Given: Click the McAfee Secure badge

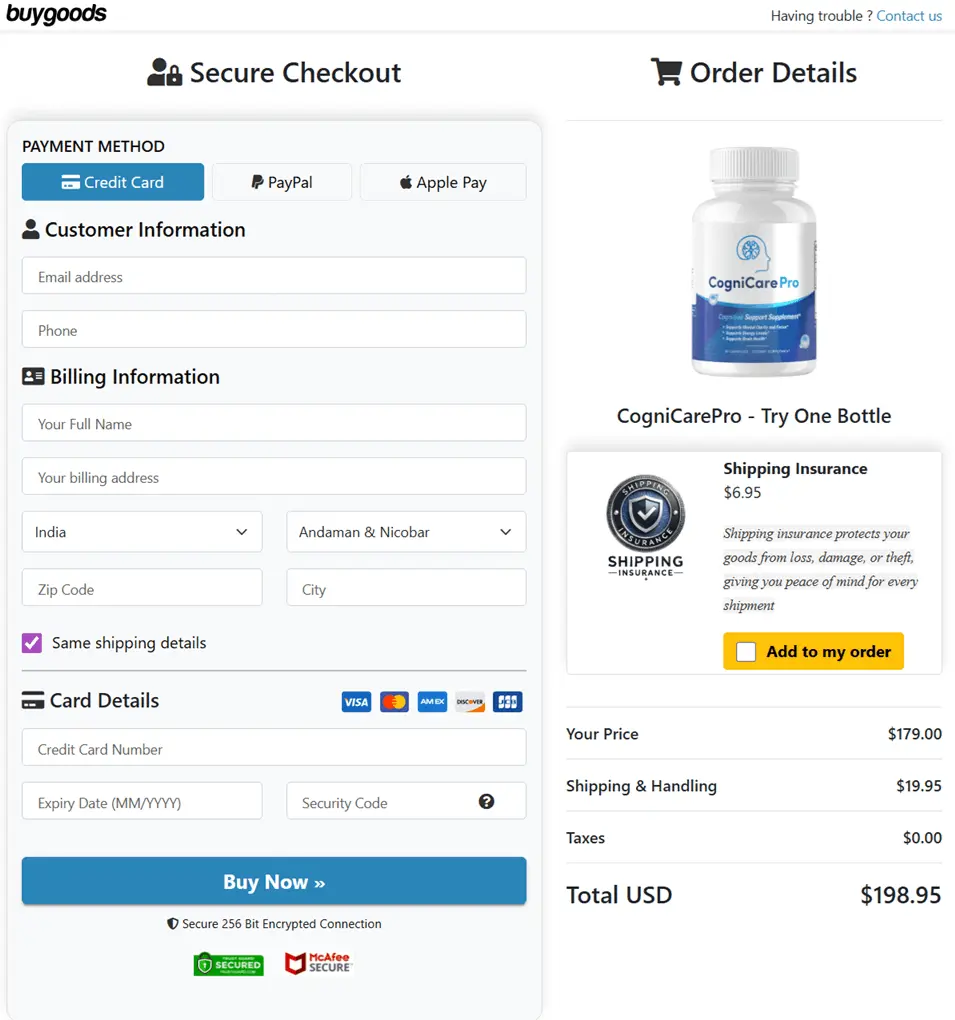Looking at the screenshot, I should coord(319,964).
